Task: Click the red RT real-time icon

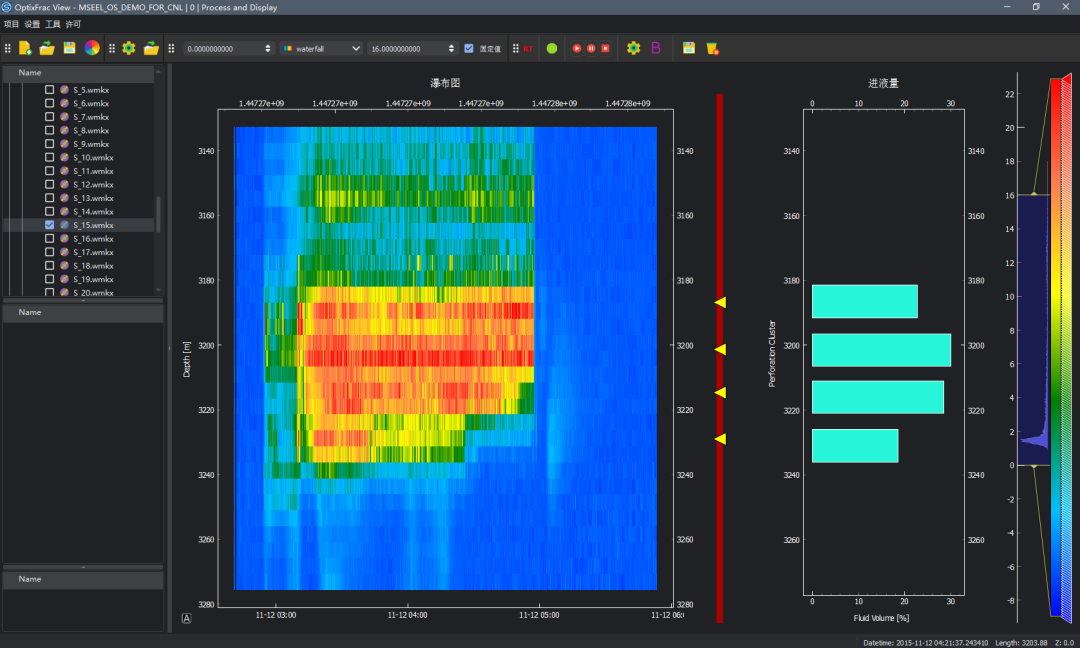Action: 527,48
